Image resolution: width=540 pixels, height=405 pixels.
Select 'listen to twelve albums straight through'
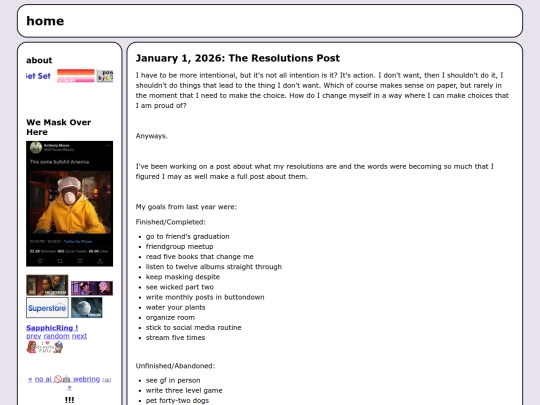point(214,267)
